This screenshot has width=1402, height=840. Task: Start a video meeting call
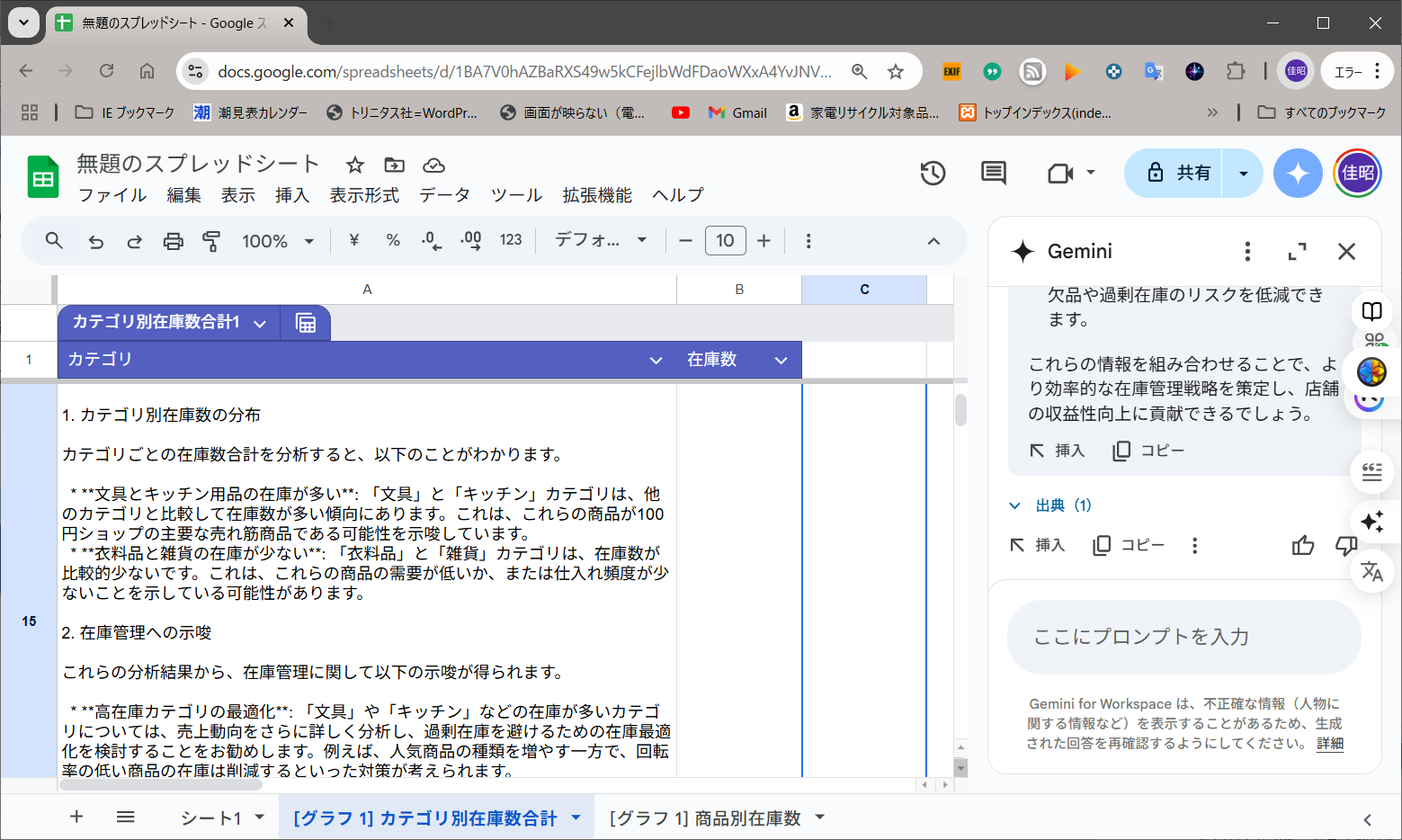1061,173
